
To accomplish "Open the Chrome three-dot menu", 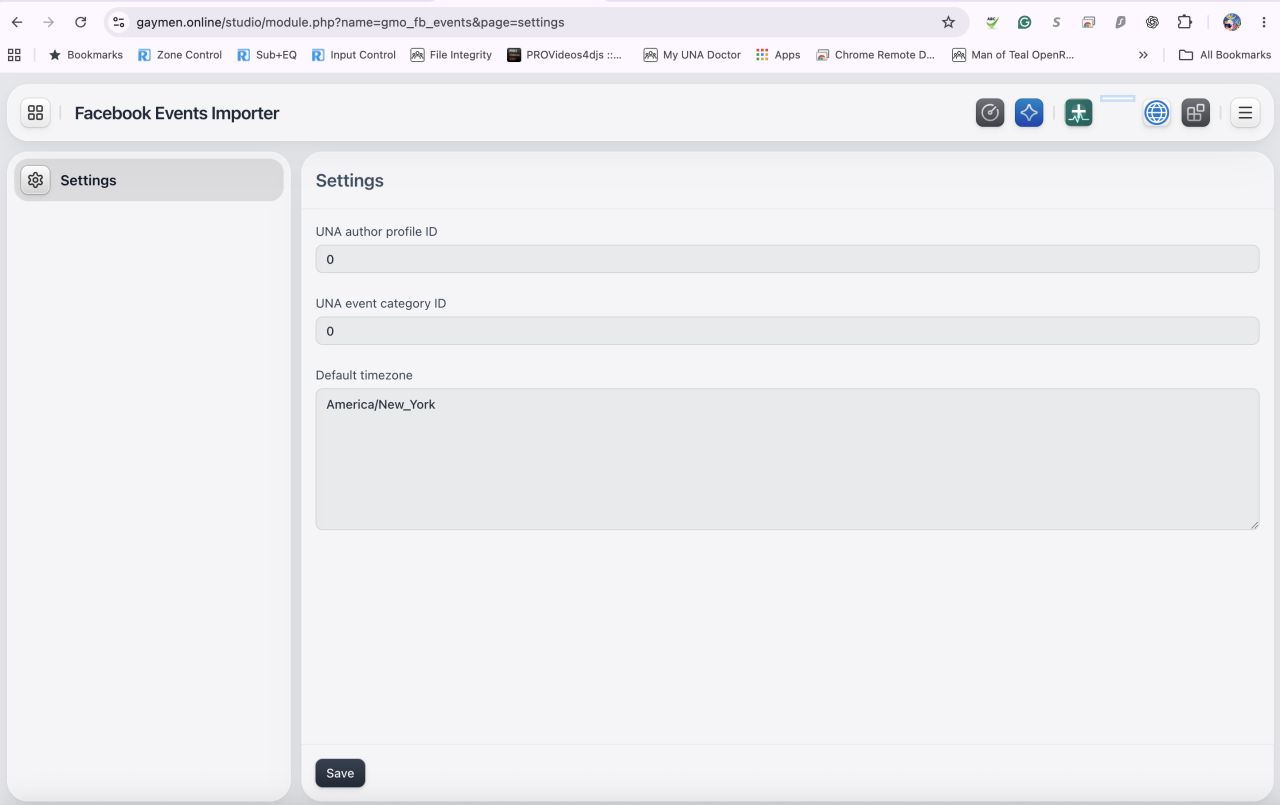I will (1263, 22).
